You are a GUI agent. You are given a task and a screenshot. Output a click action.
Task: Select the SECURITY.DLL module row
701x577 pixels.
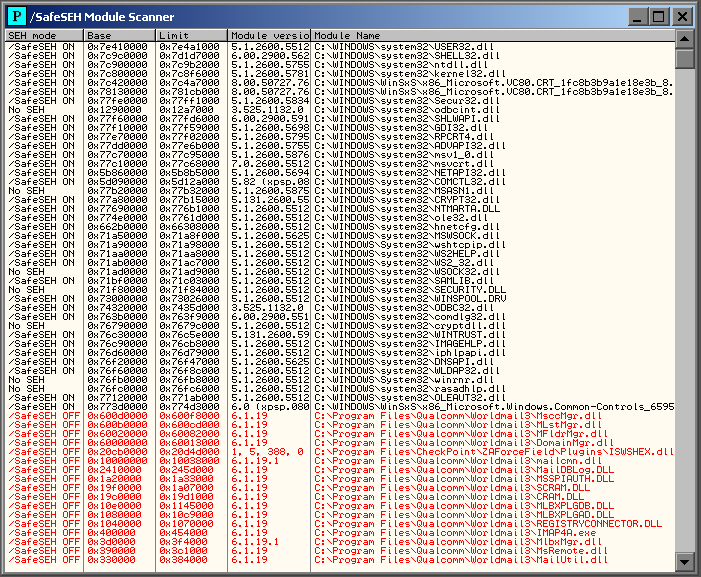340,290
